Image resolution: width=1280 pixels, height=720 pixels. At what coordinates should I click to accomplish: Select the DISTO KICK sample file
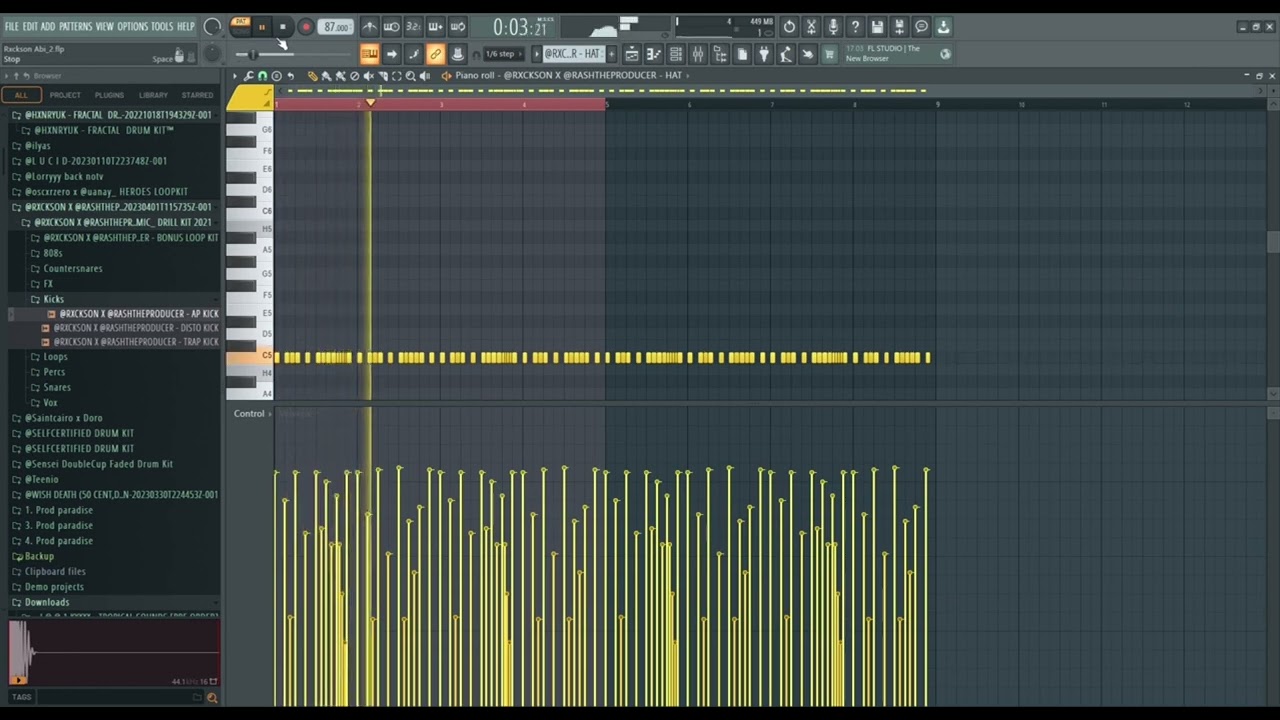pyautogui.click(x=130, y=328)
